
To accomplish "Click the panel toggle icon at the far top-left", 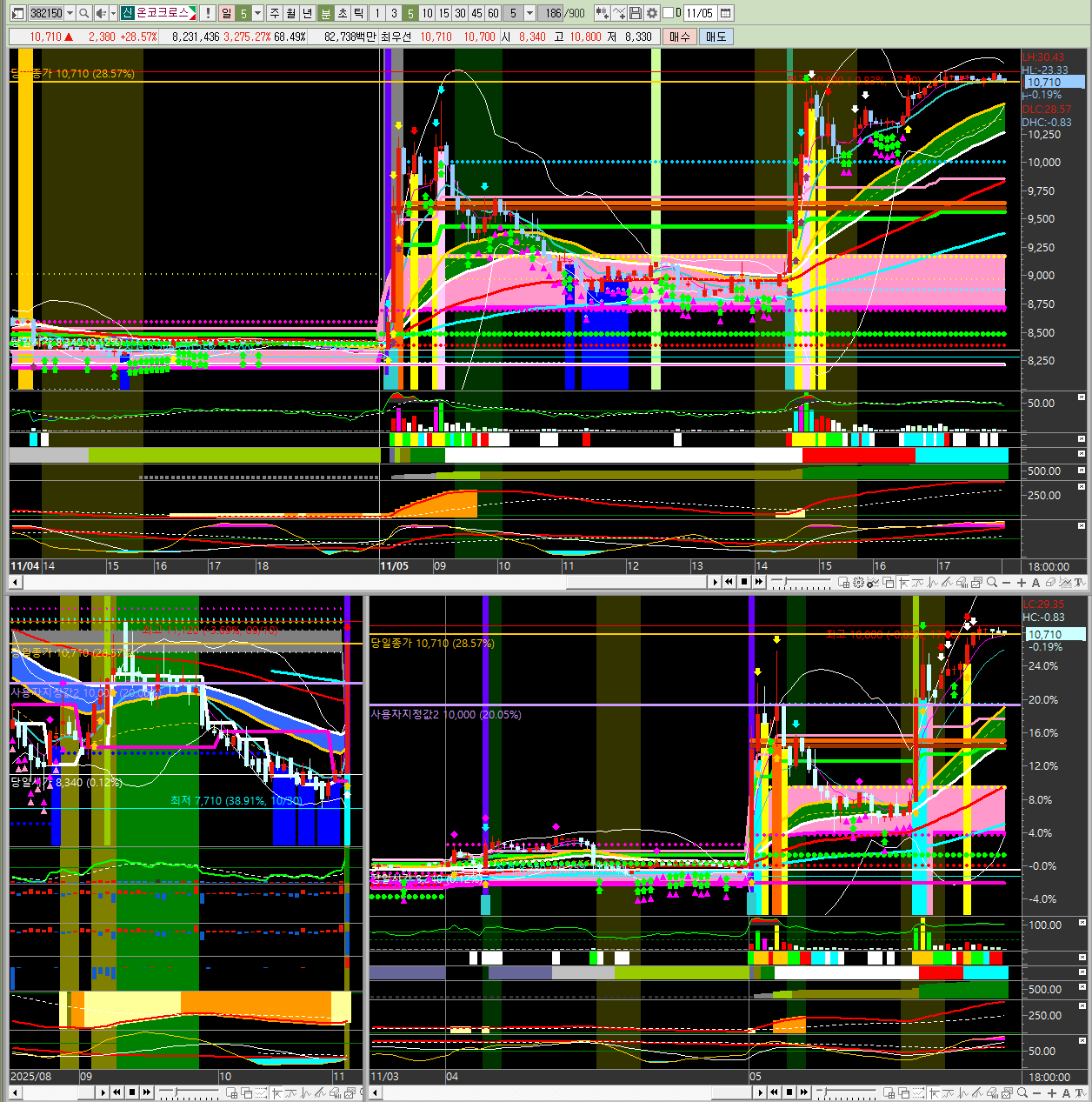I will coord(17,13).
